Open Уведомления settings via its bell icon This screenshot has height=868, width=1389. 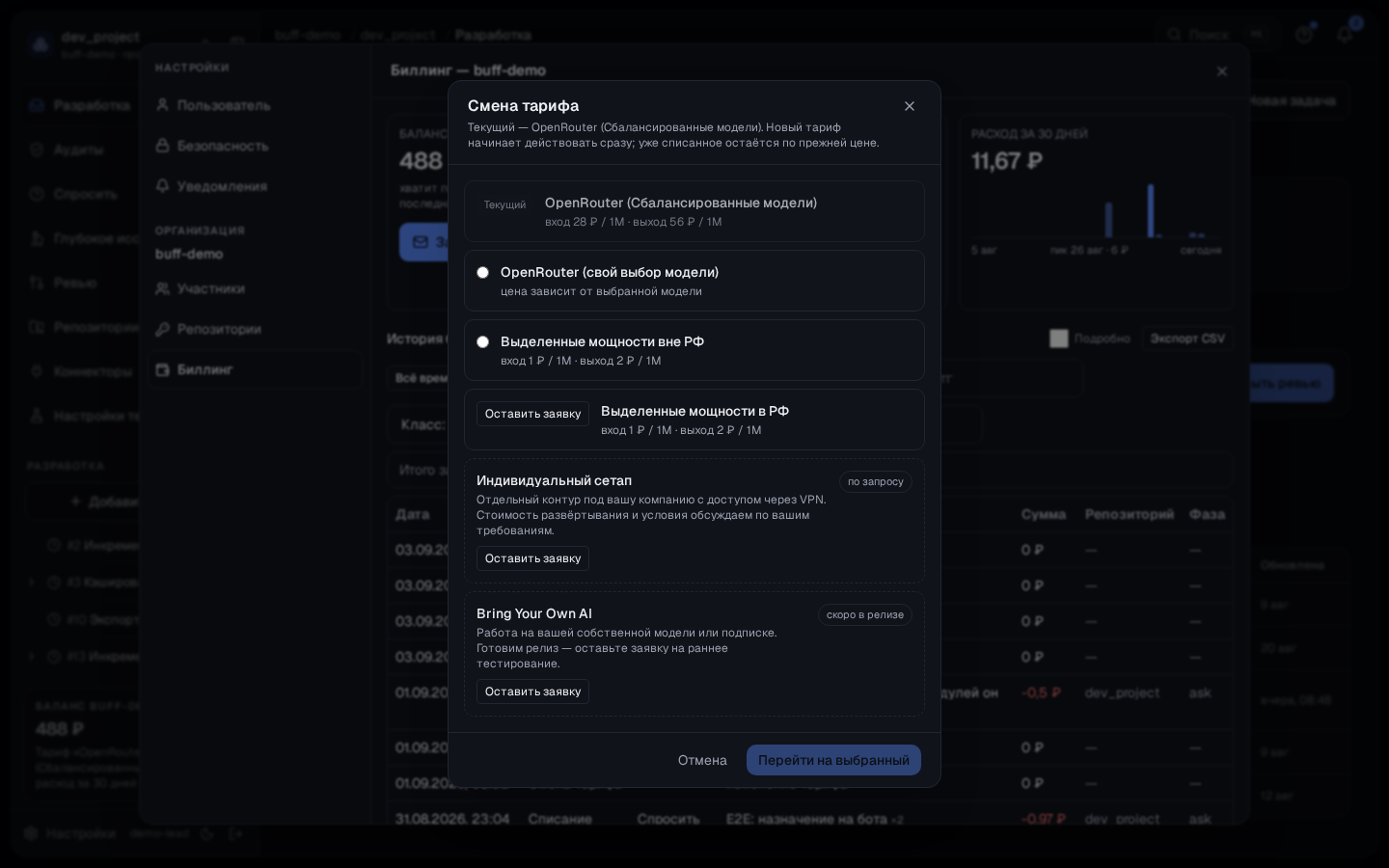click(x=163, y=186)
